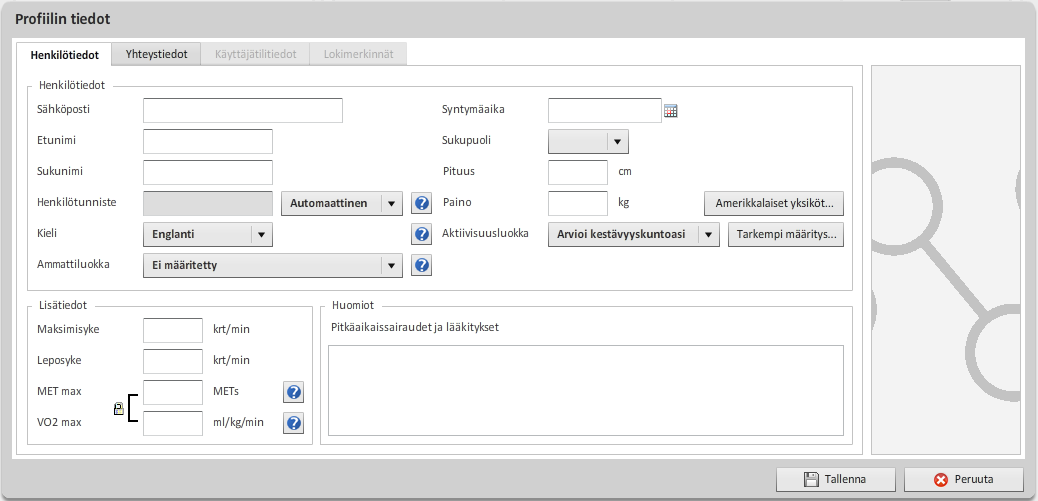Focus the Leposyke input field

pyautogui.click(x=173, y=361)
